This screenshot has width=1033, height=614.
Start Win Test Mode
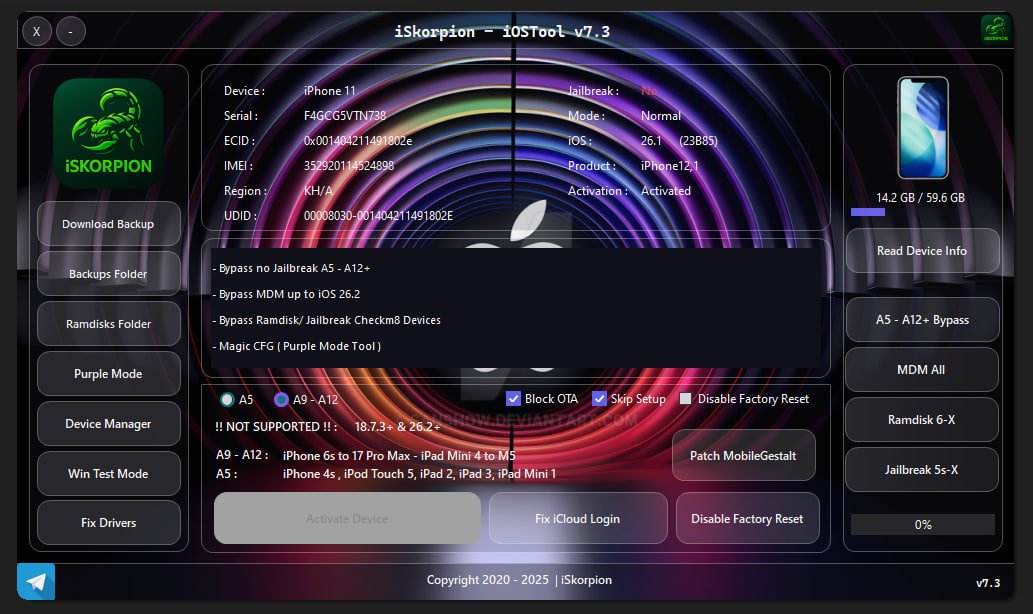click(109, 474)
